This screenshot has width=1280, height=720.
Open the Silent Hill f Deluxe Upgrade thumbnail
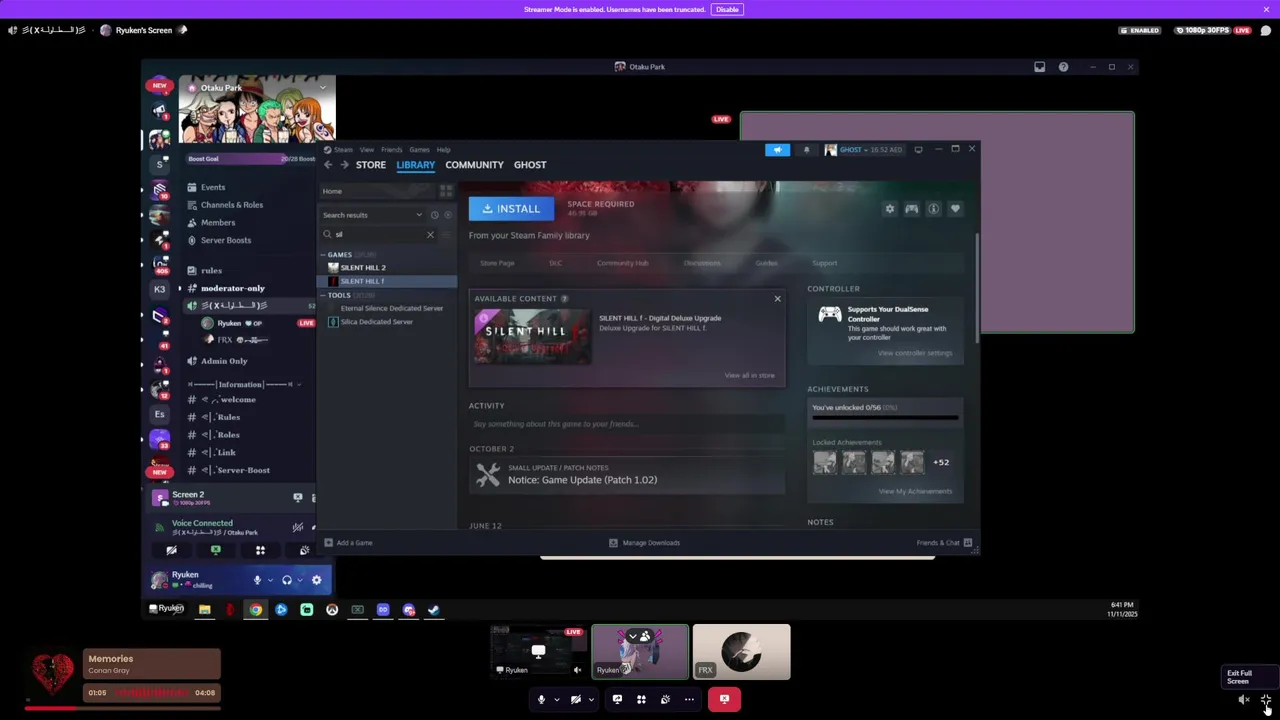coord(532,337)
